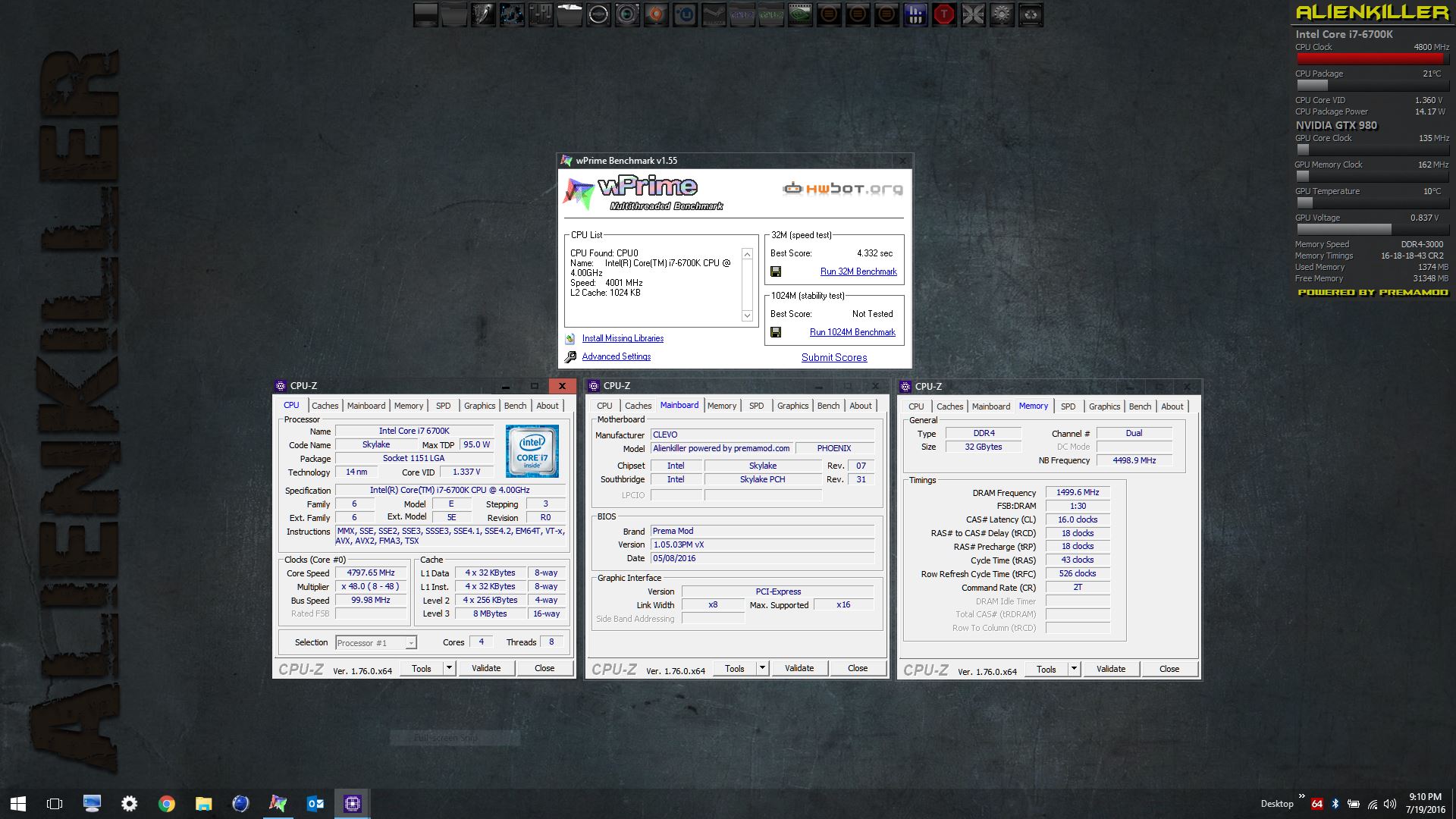Screen dimensions: 1456x819
Task: Click the DRAM Frequency value 1499.6 MHz
Action: coord(1078,493)
